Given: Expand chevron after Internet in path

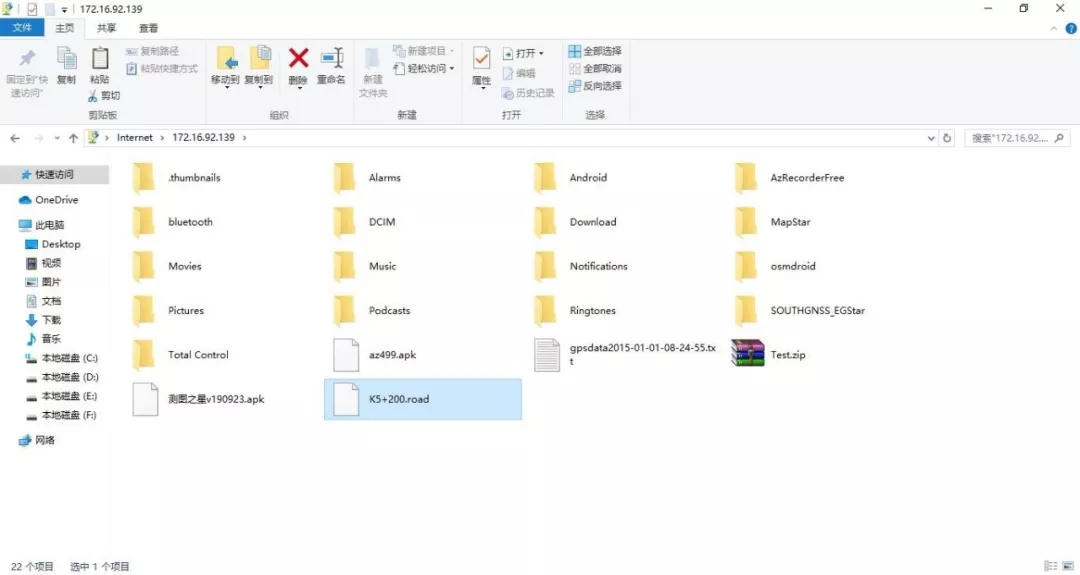Looking at the screenshot, I should [x=163, y=138].
